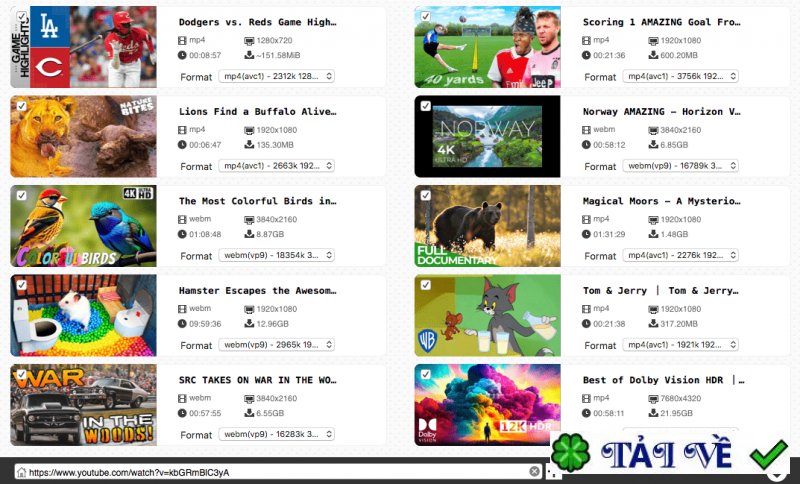The image size is (800, 484).
Task: Click the title "Norway AMAZING – Horizon V…"
Action: pyautogui.click(x=662, y=112)
